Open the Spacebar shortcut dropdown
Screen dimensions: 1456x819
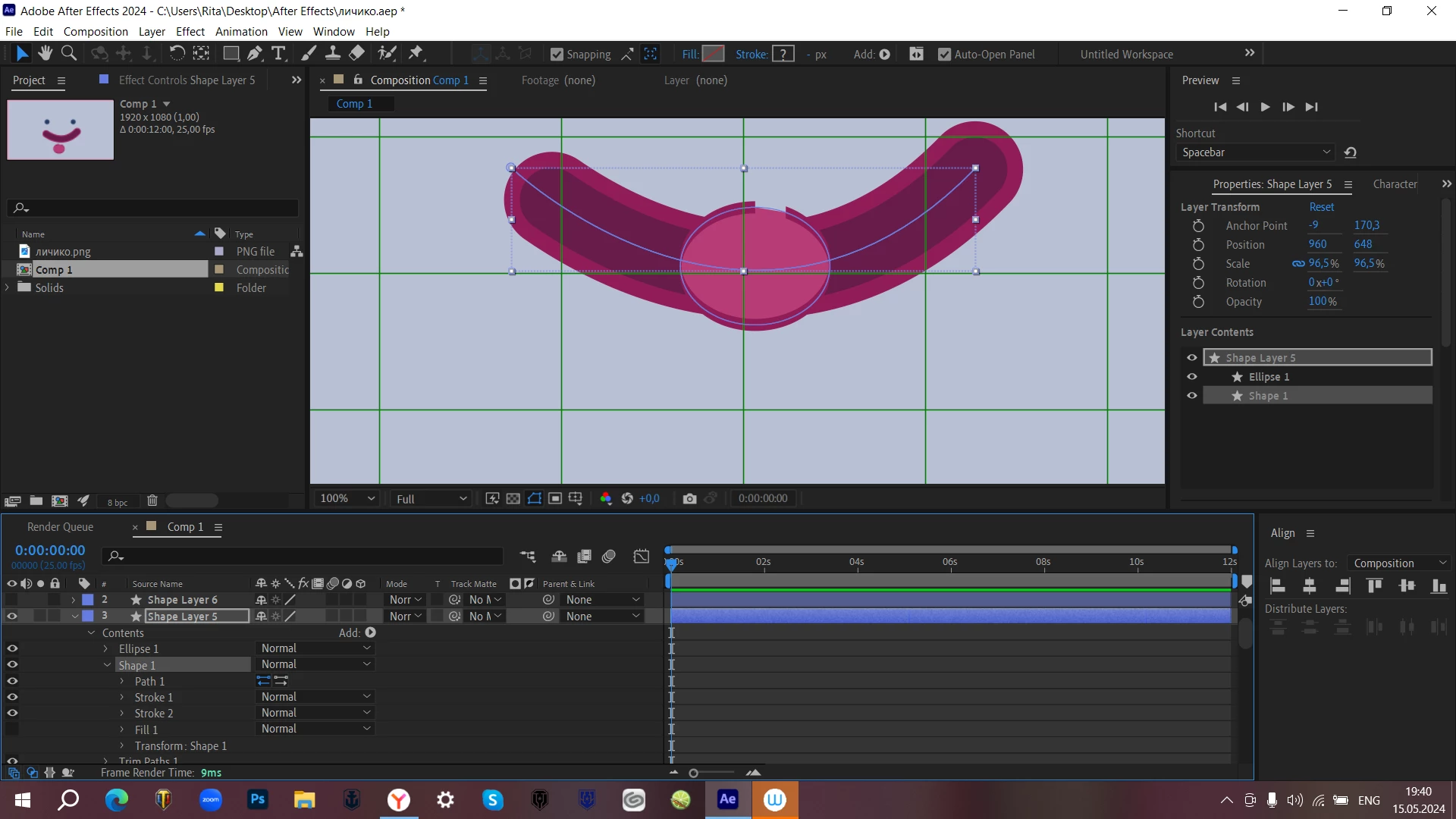tap(1256, 152)
